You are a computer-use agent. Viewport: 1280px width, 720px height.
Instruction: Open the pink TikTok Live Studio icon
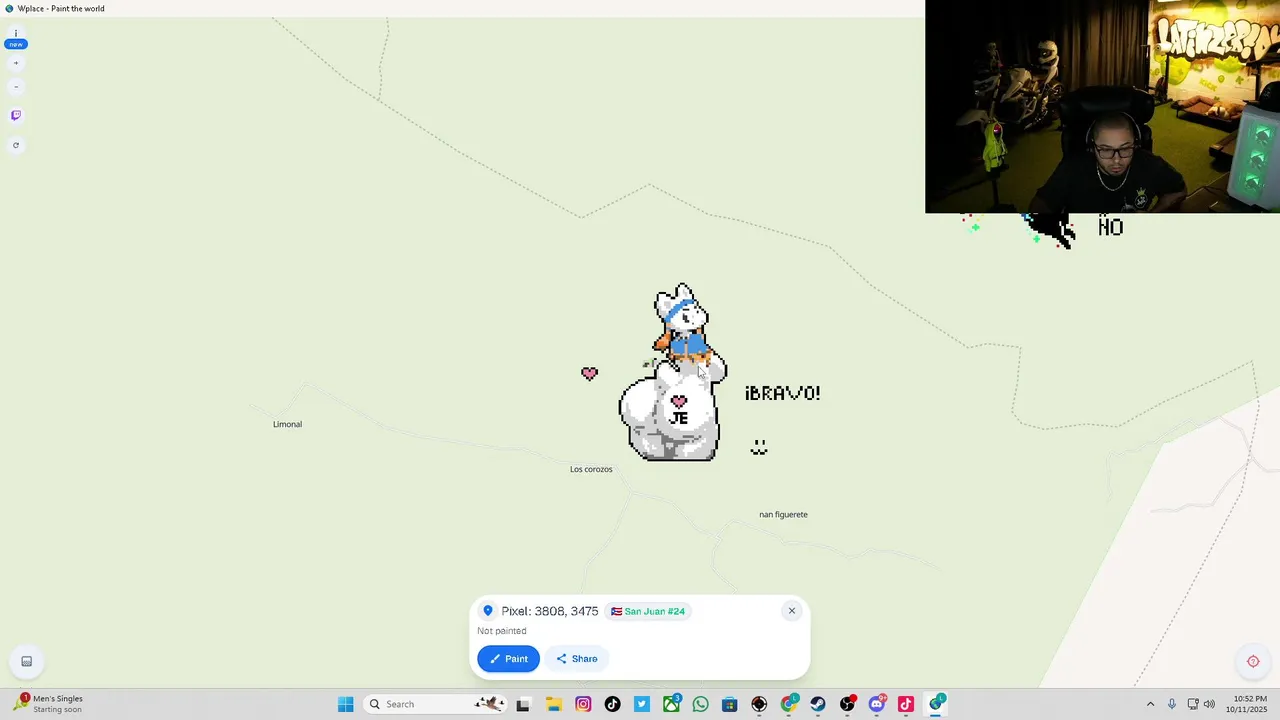click(x=906, y=704)
